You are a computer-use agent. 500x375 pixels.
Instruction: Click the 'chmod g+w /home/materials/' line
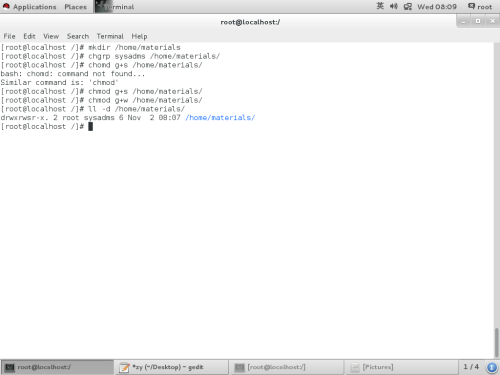tap(101, 100)
